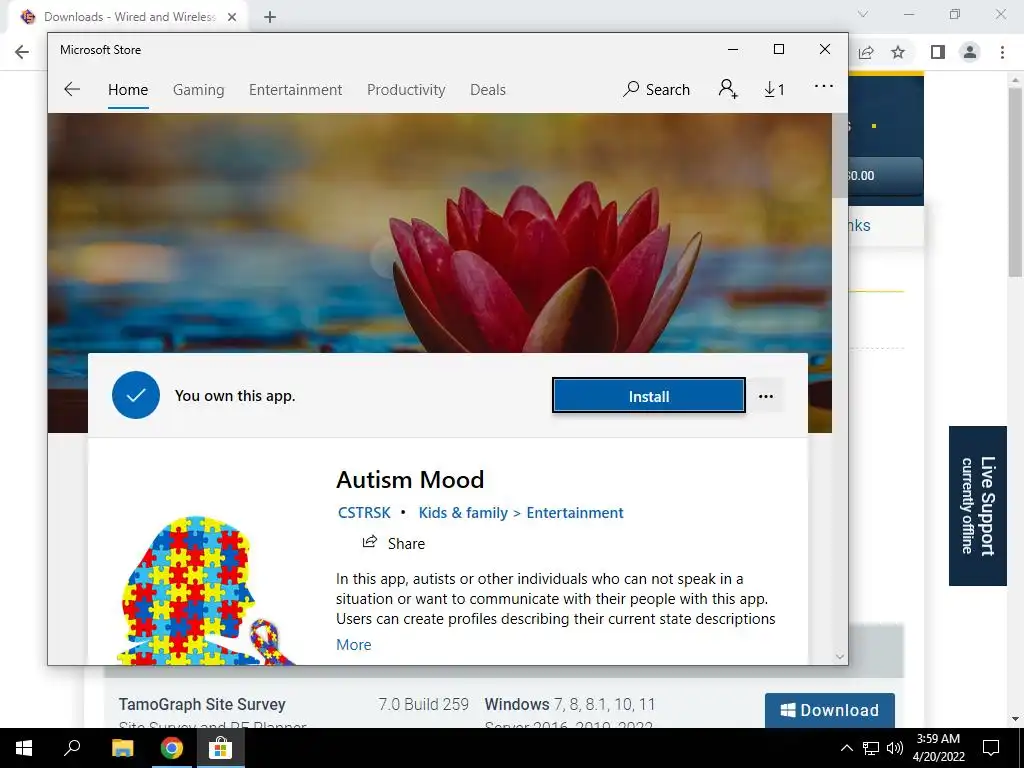The image size is (1024, 768).
Task: Click the "You own this app." text
Action: pyautogui.click(x=235, y=396)
